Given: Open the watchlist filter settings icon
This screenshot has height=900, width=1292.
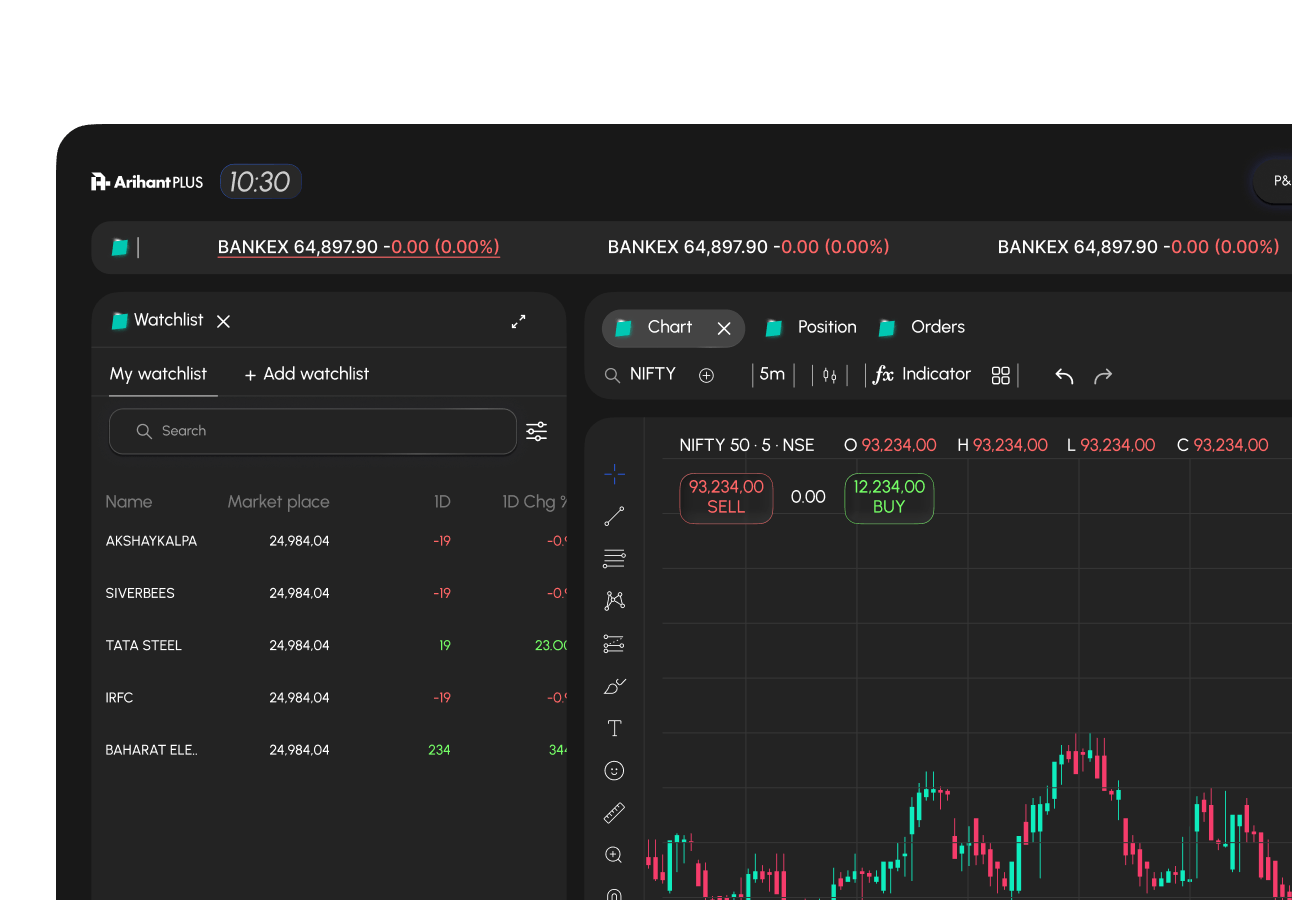Looking at the screenshot, I should tap(537, 431).
